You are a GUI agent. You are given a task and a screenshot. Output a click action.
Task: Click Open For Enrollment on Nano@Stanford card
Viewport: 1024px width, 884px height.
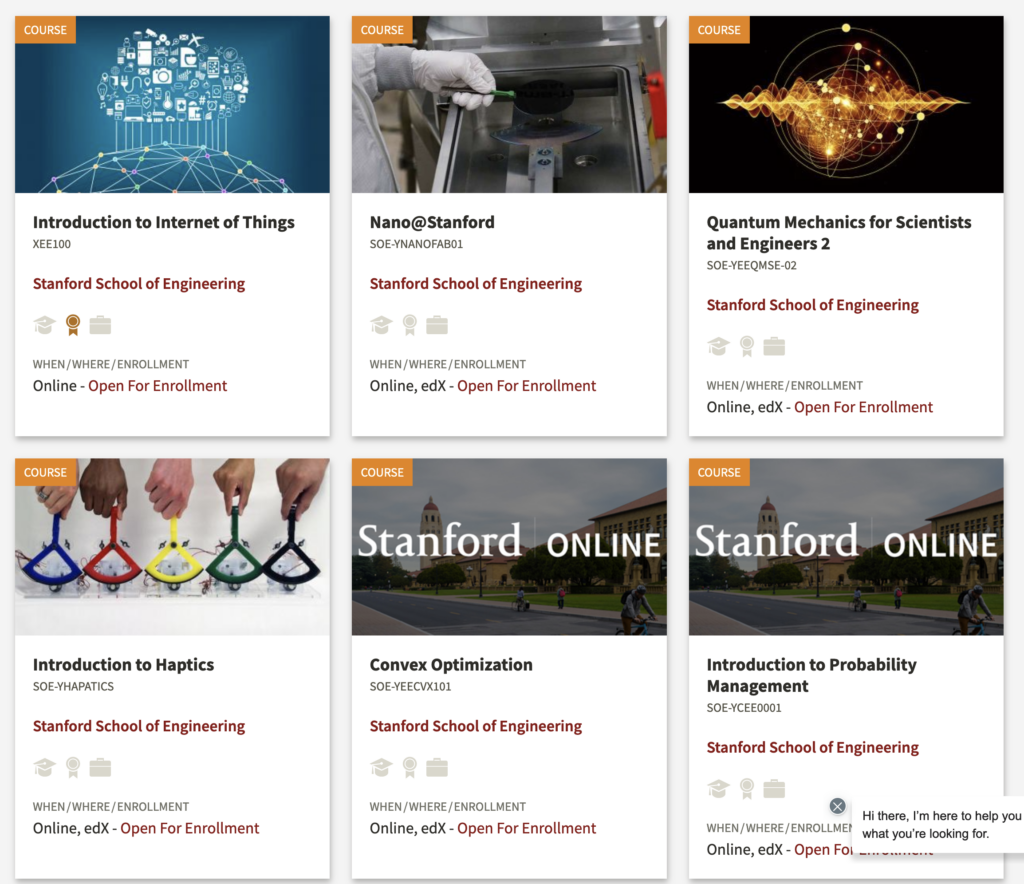click(527, 386)
